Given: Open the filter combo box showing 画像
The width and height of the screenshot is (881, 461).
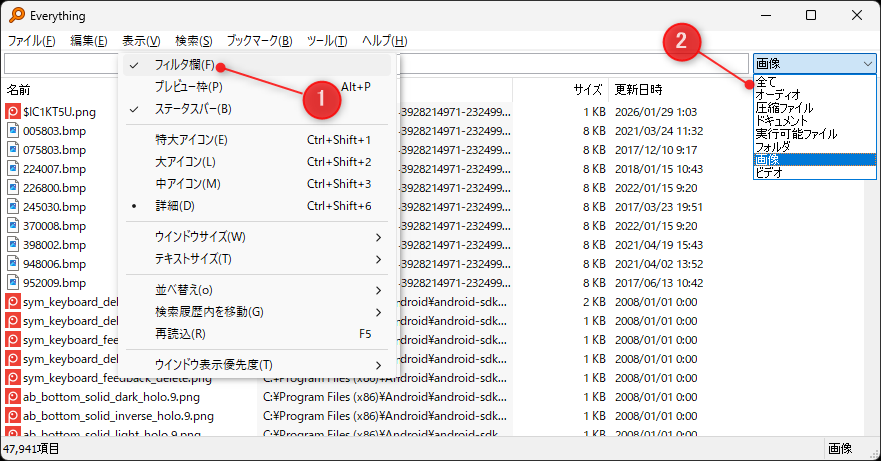Looking at the screenshot, I should click(x=815, y=64).
